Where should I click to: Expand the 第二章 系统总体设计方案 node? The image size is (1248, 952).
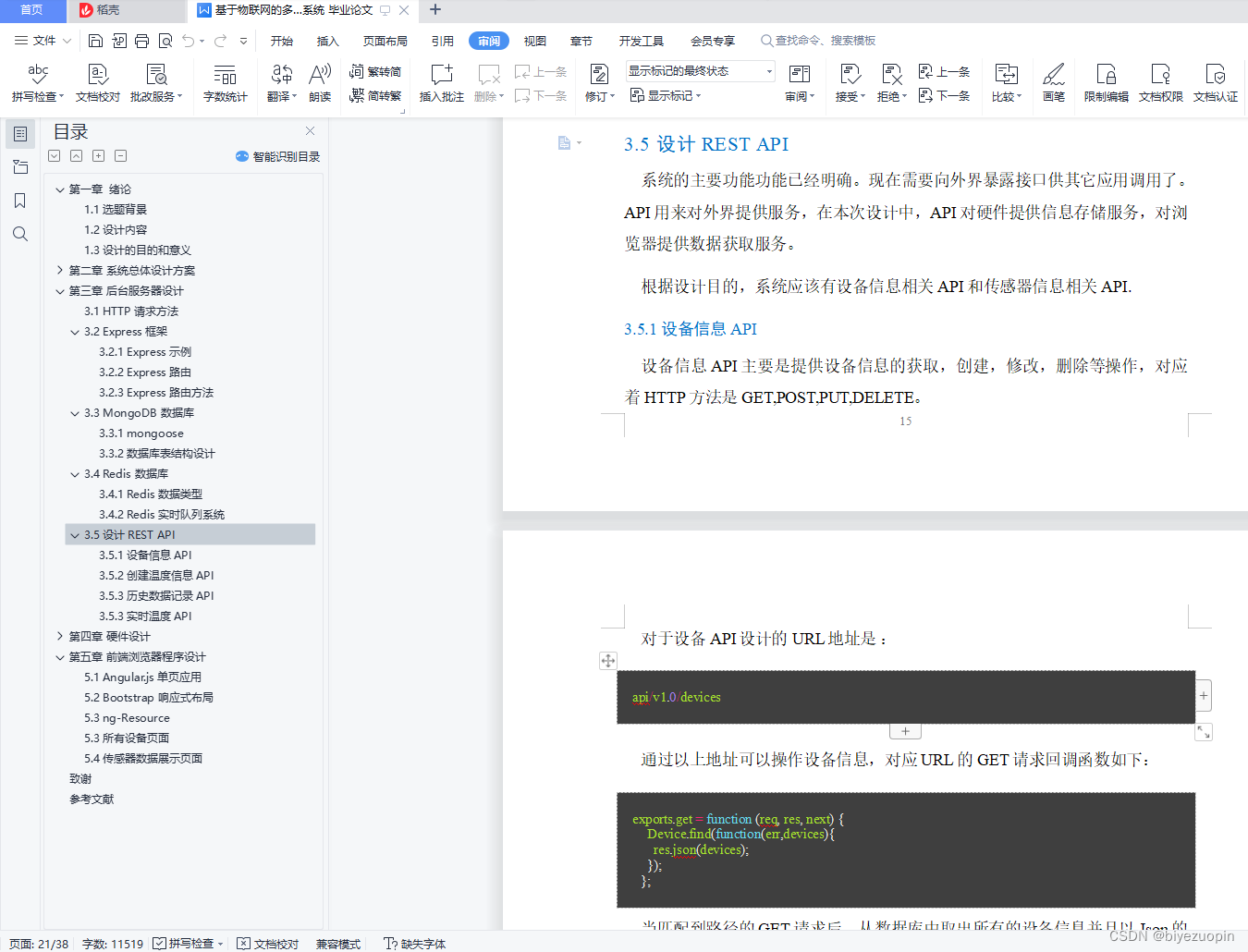point(60,271)
